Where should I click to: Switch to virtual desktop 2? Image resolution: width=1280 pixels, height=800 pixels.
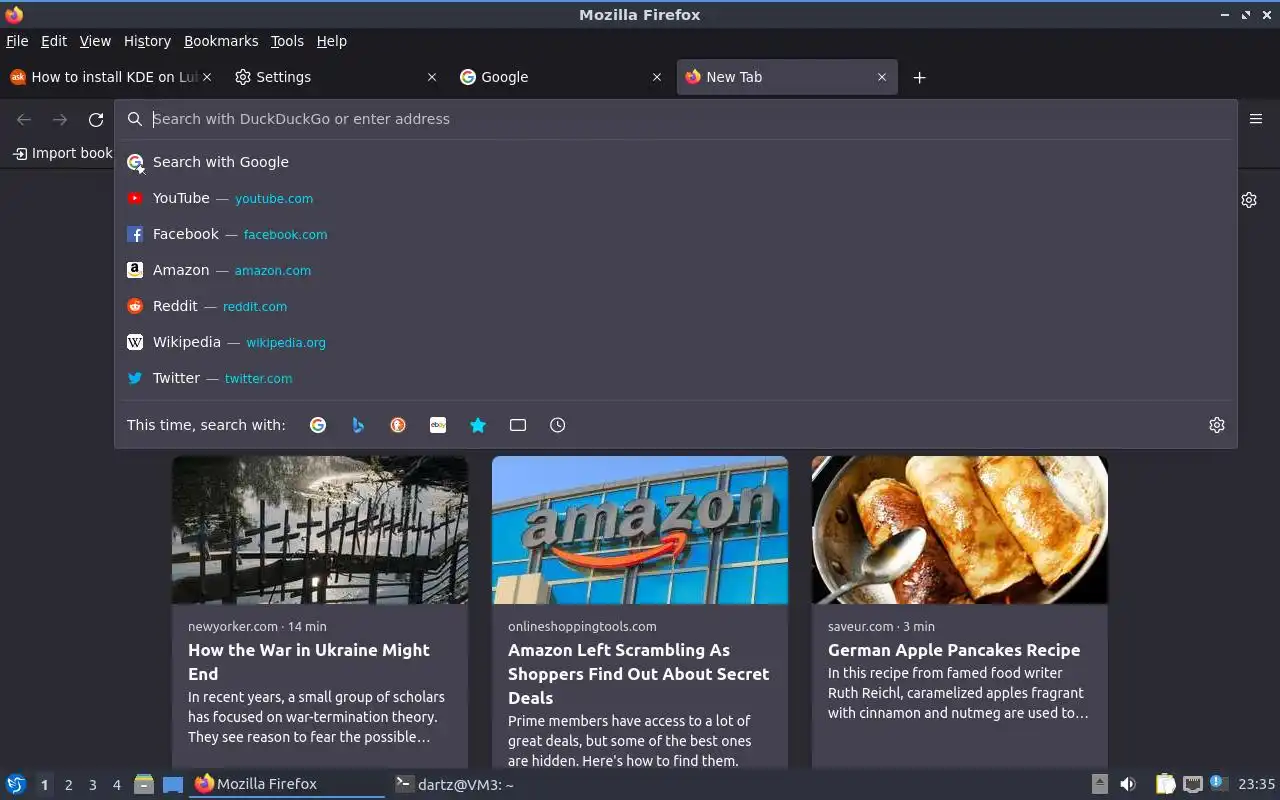pyautogui.click(x=68, y=785)
